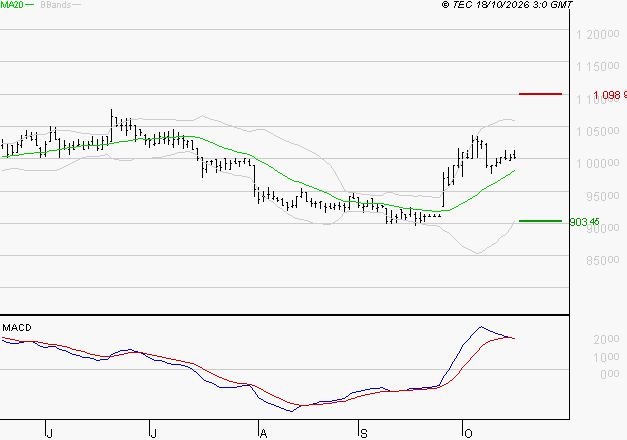This screenshot has width=627, height=440.
Task: Click the red resistance line marker
Action: tap(540, 94)
